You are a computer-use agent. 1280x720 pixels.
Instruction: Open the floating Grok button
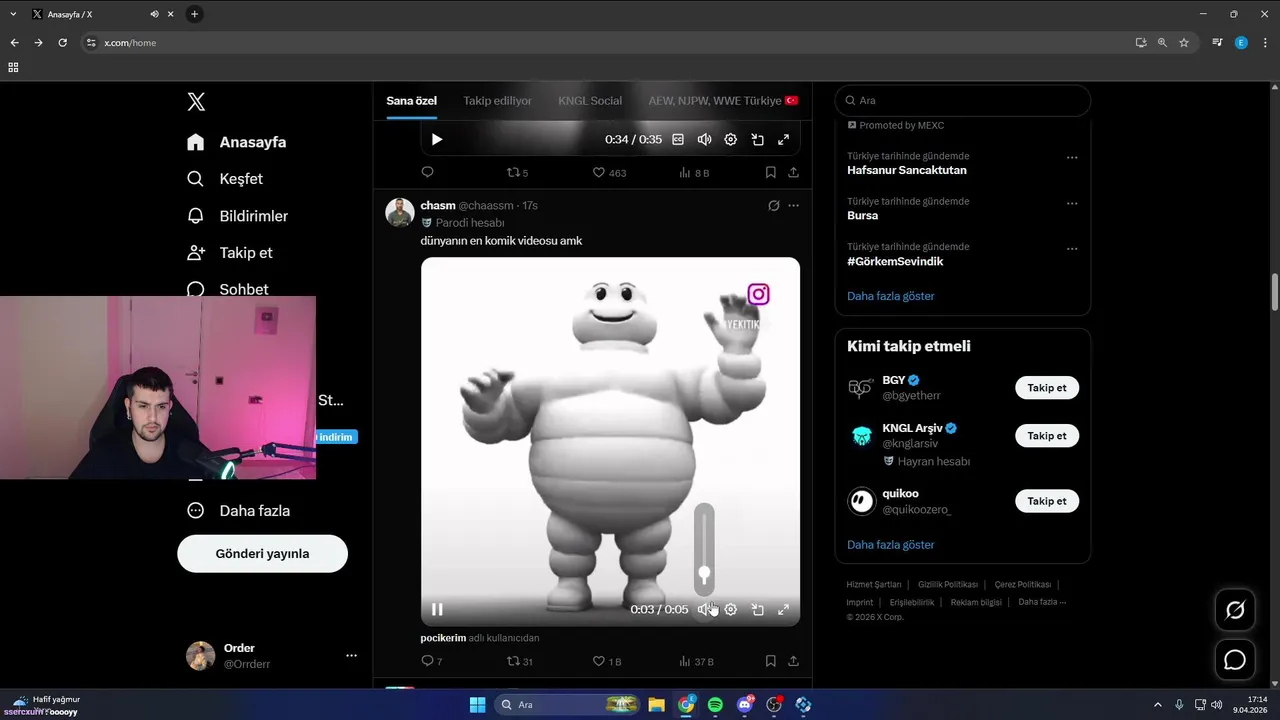pos(1235,610)
